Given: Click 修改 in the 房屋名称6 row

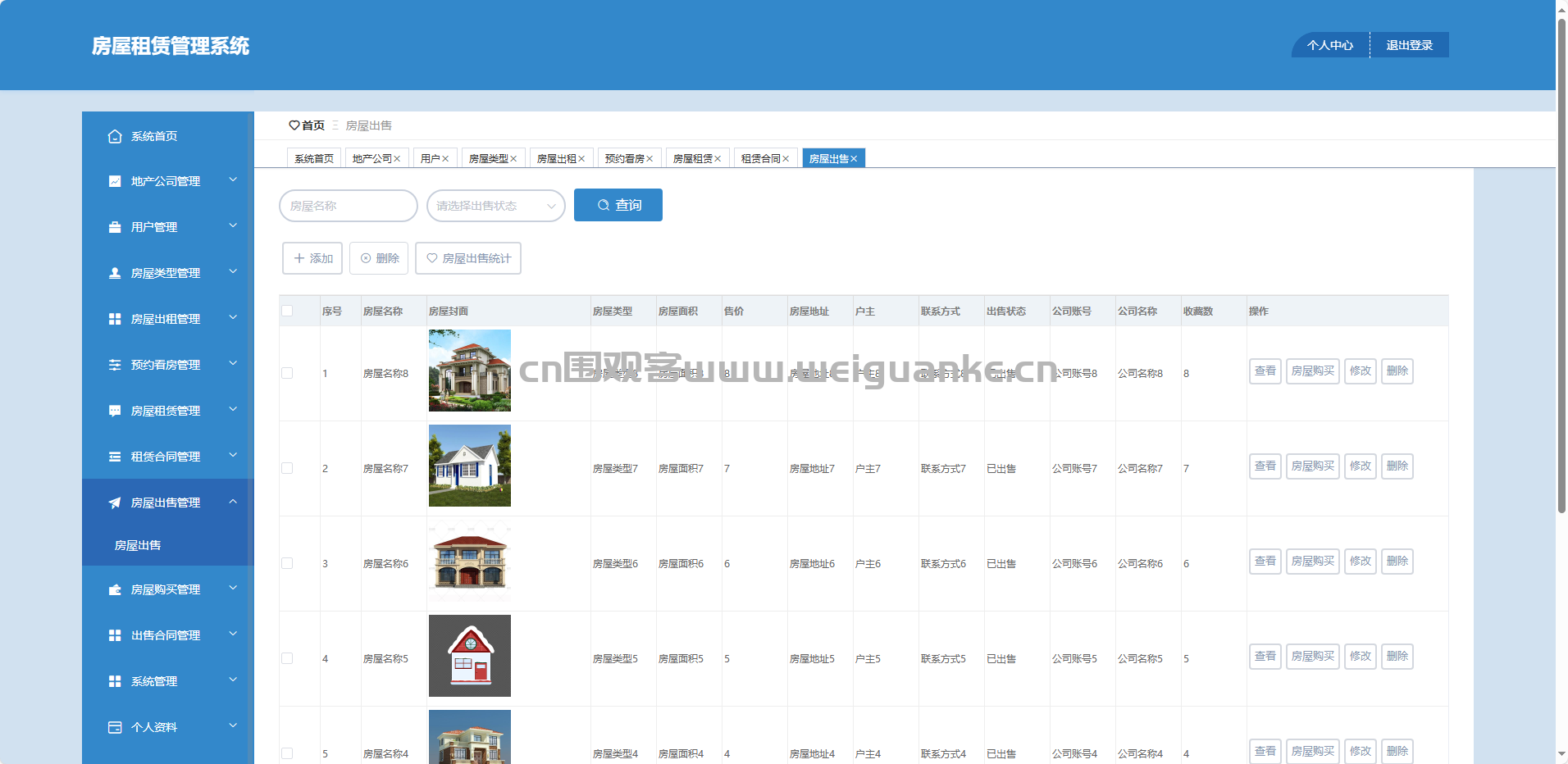Looking at the screenshot, I should coord(1361,562).
